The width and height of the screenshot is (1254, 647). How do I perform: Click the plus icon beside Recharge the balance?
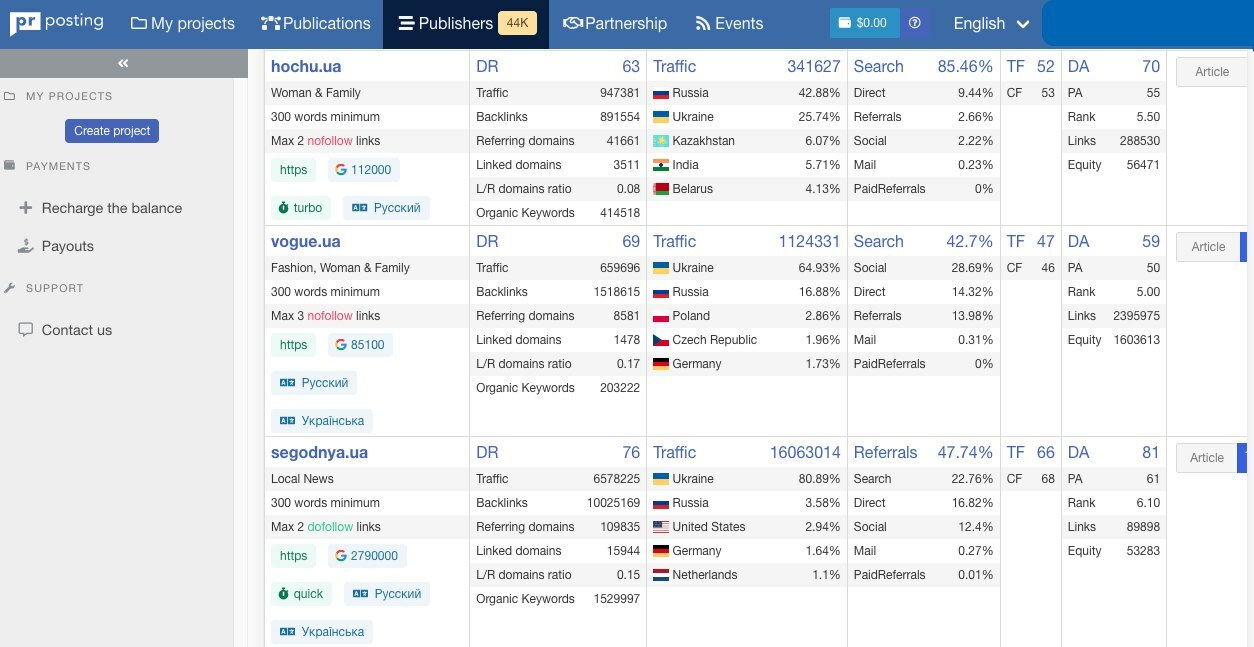tap(26, 208)
